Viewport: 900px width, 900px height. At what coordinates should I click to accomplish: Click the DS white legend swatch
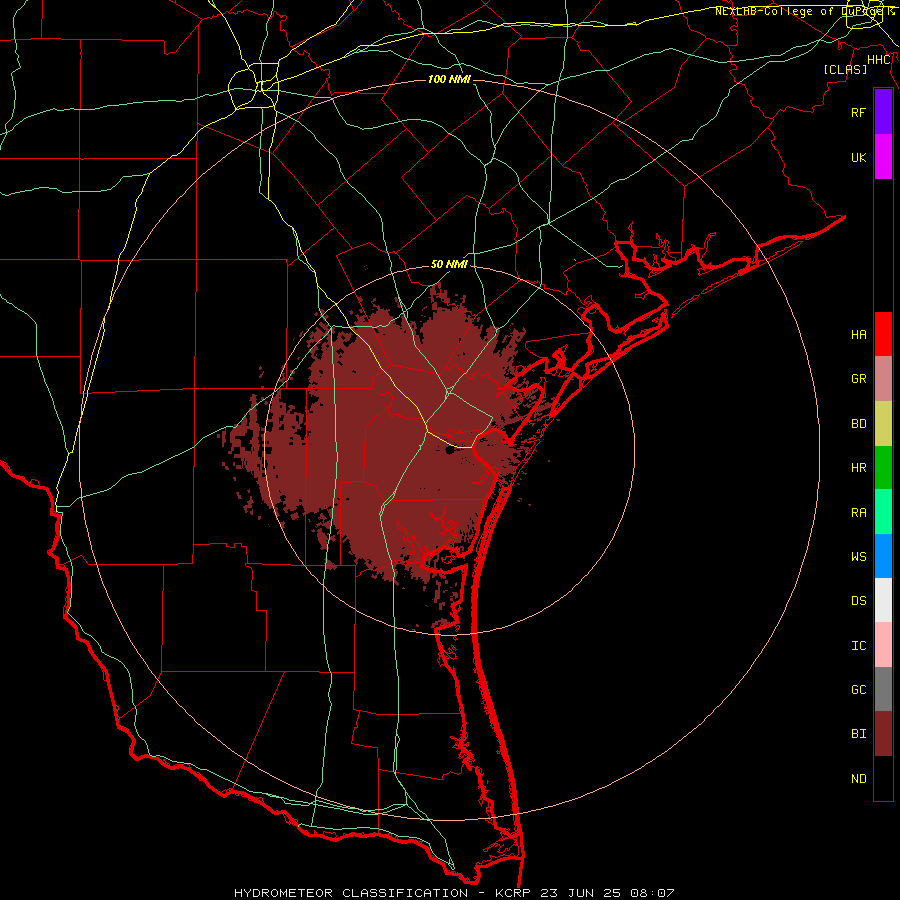883,600
